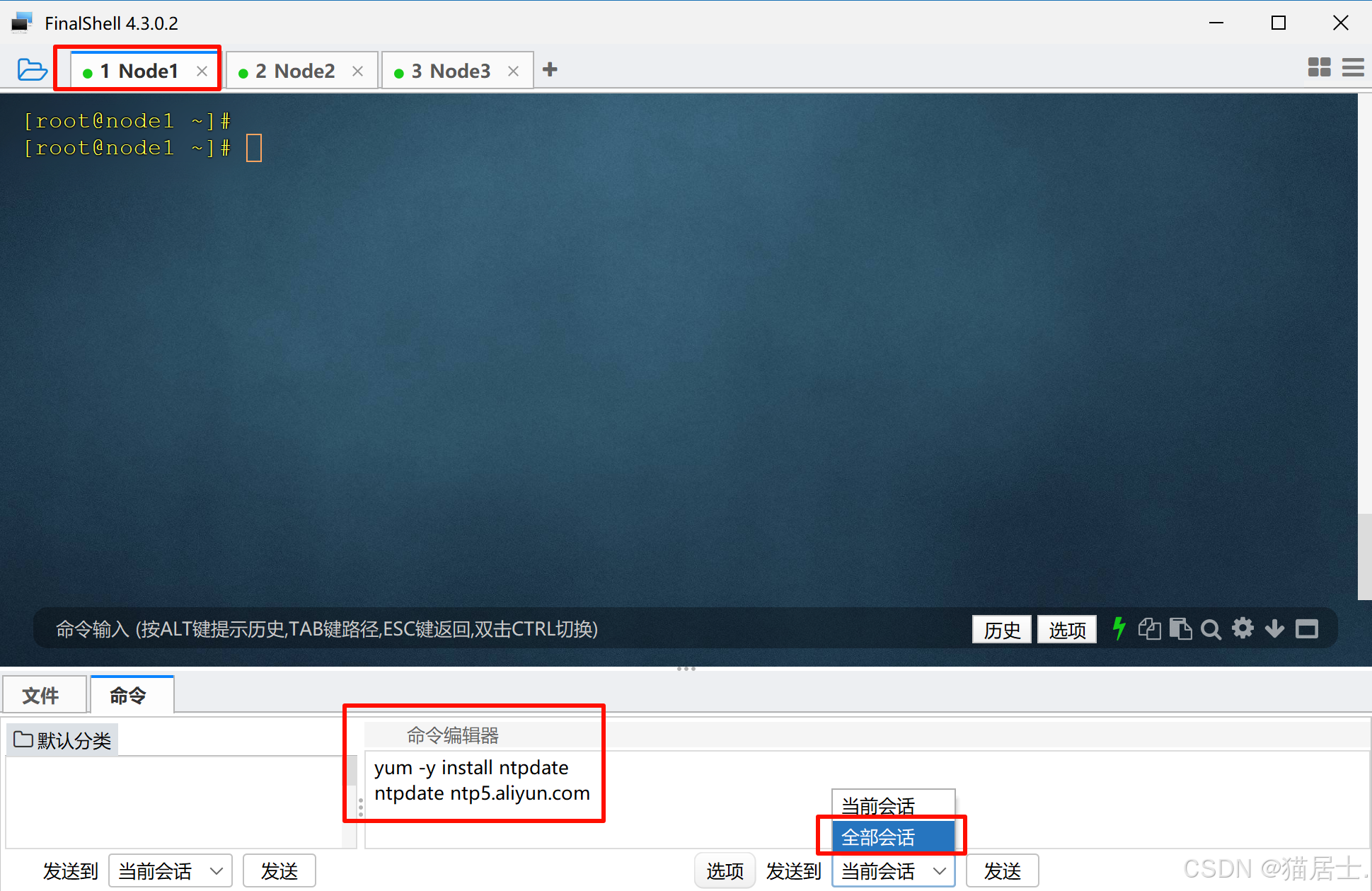Switch to the 文件 tab
The height and width of the screenshot is (891, 1372).
[41, 696]
